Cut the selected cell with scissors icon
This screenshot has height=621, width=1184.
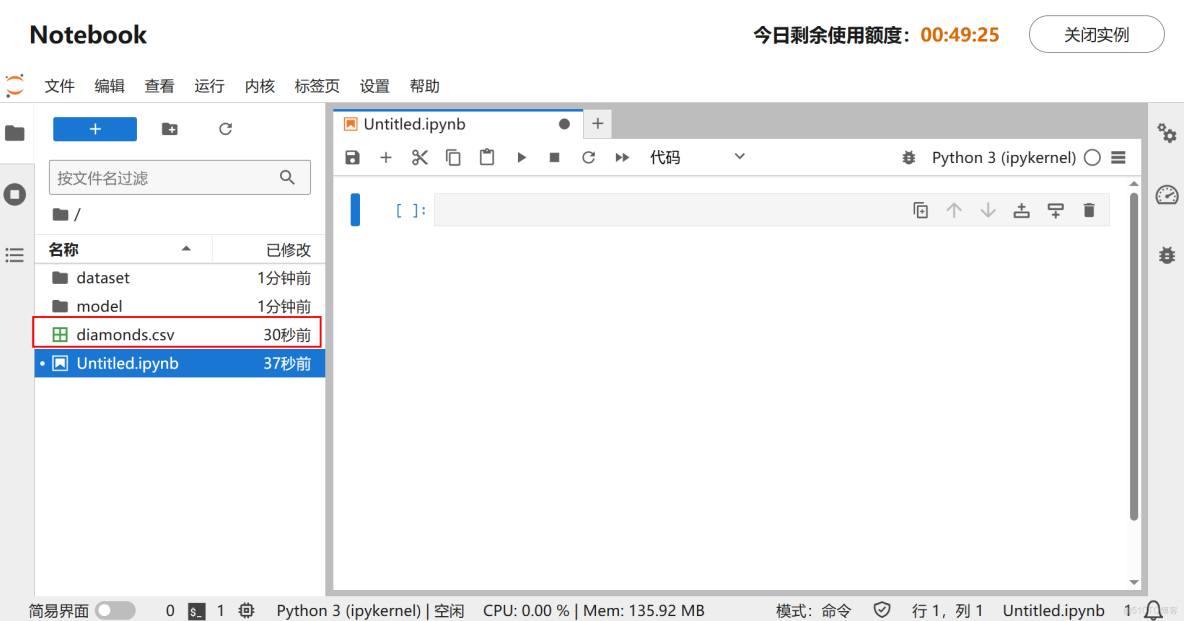coord(419,157)
